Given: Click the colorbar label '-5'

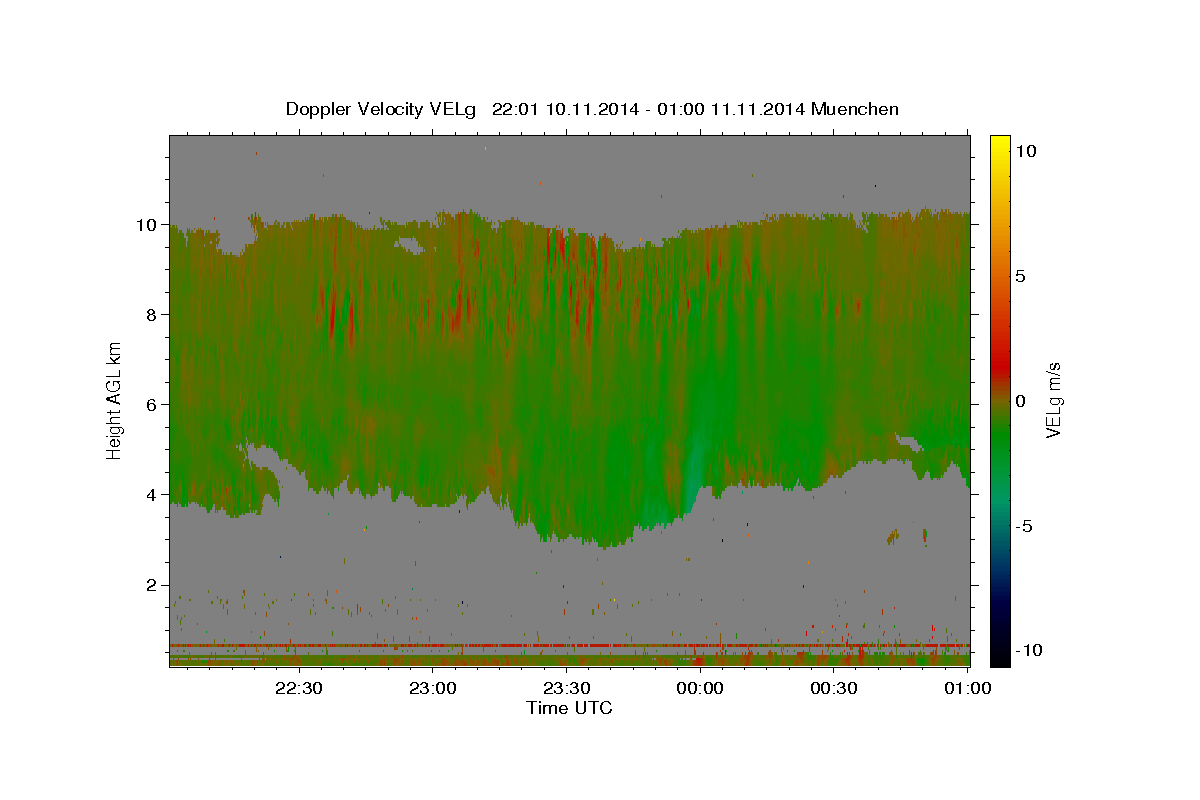Looking at the screenshot, I should pos(1026,526).
